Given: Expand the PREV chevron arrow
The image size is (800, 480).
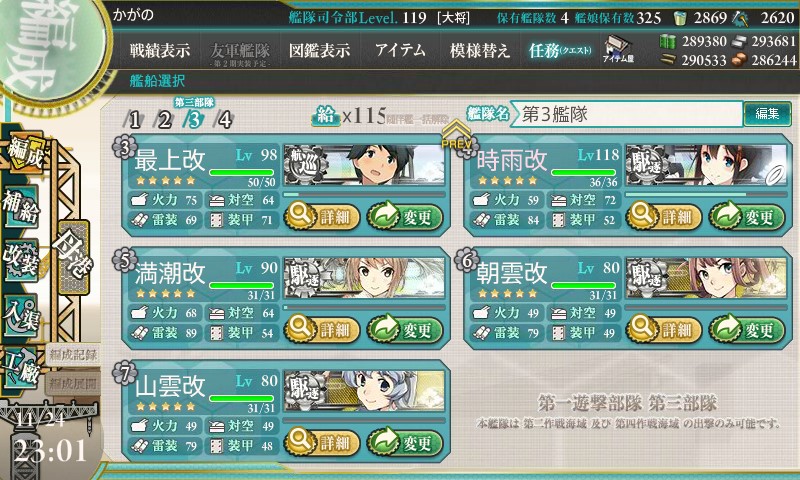Looking at the screenshot, I should 456,135.
